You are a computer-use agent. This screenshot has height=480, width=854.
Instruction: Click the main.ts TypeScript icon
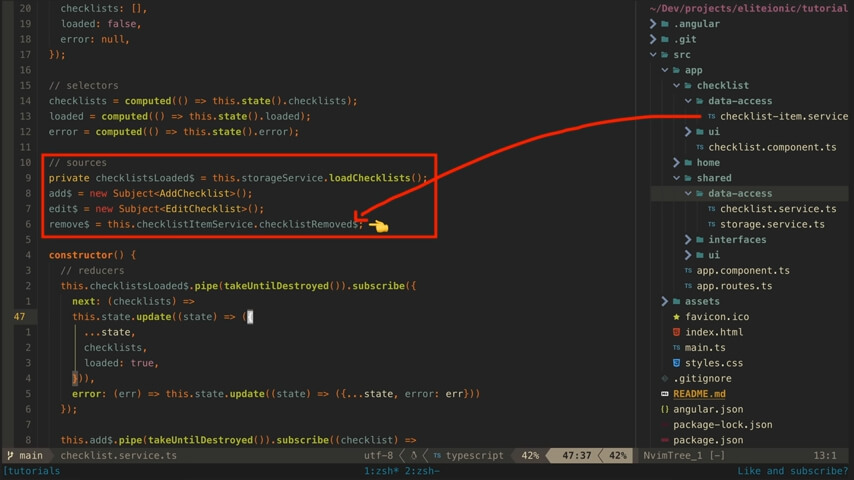point(676,348)
